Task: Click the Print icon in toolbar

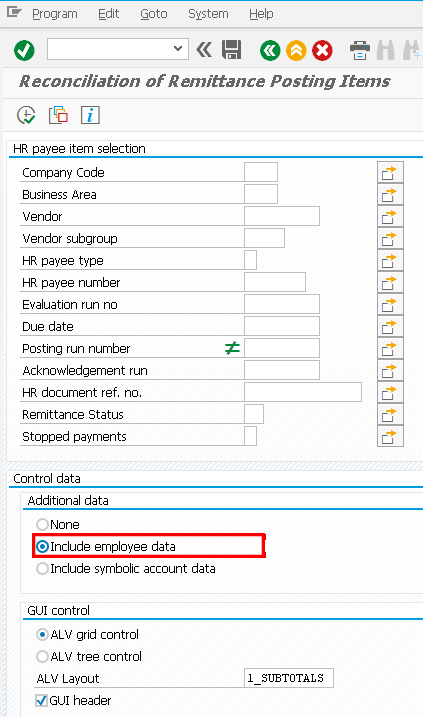Action: point(359,50)
